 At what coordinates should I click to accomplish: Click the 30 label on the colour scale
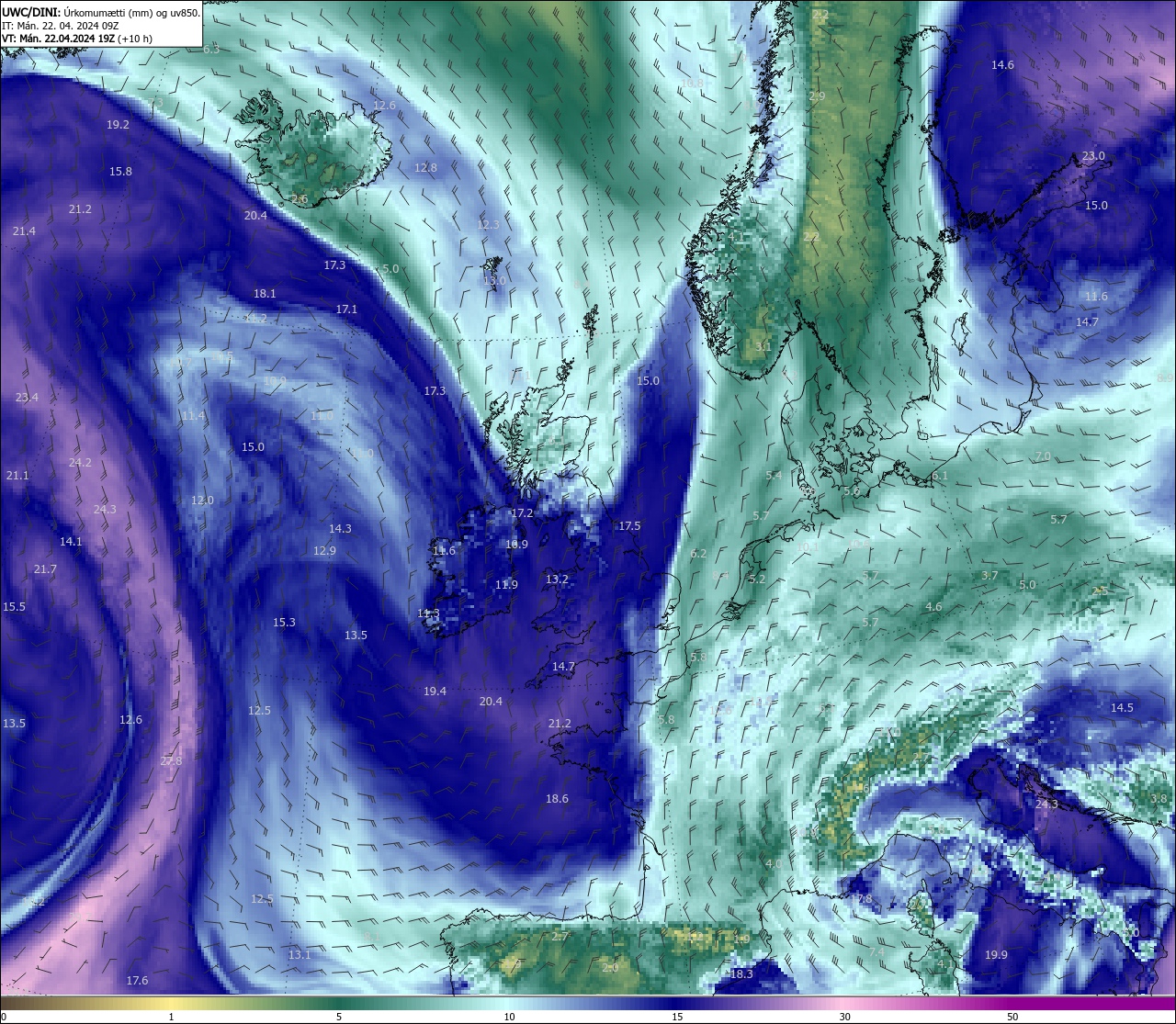pyautogui.click(x=844, y=1017)
